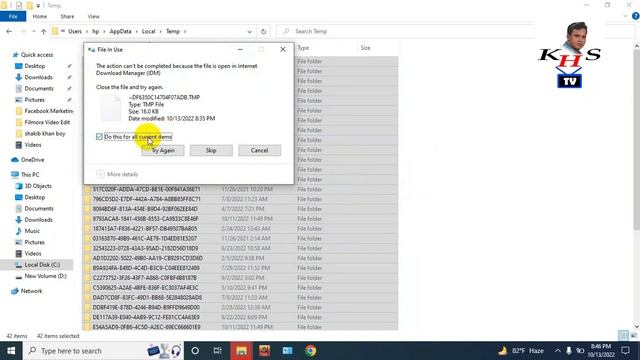The height and width of the screenshot is (360, 640).
Task: Open the weather widget showing 82°F Haze
Action: click(521, 351)
